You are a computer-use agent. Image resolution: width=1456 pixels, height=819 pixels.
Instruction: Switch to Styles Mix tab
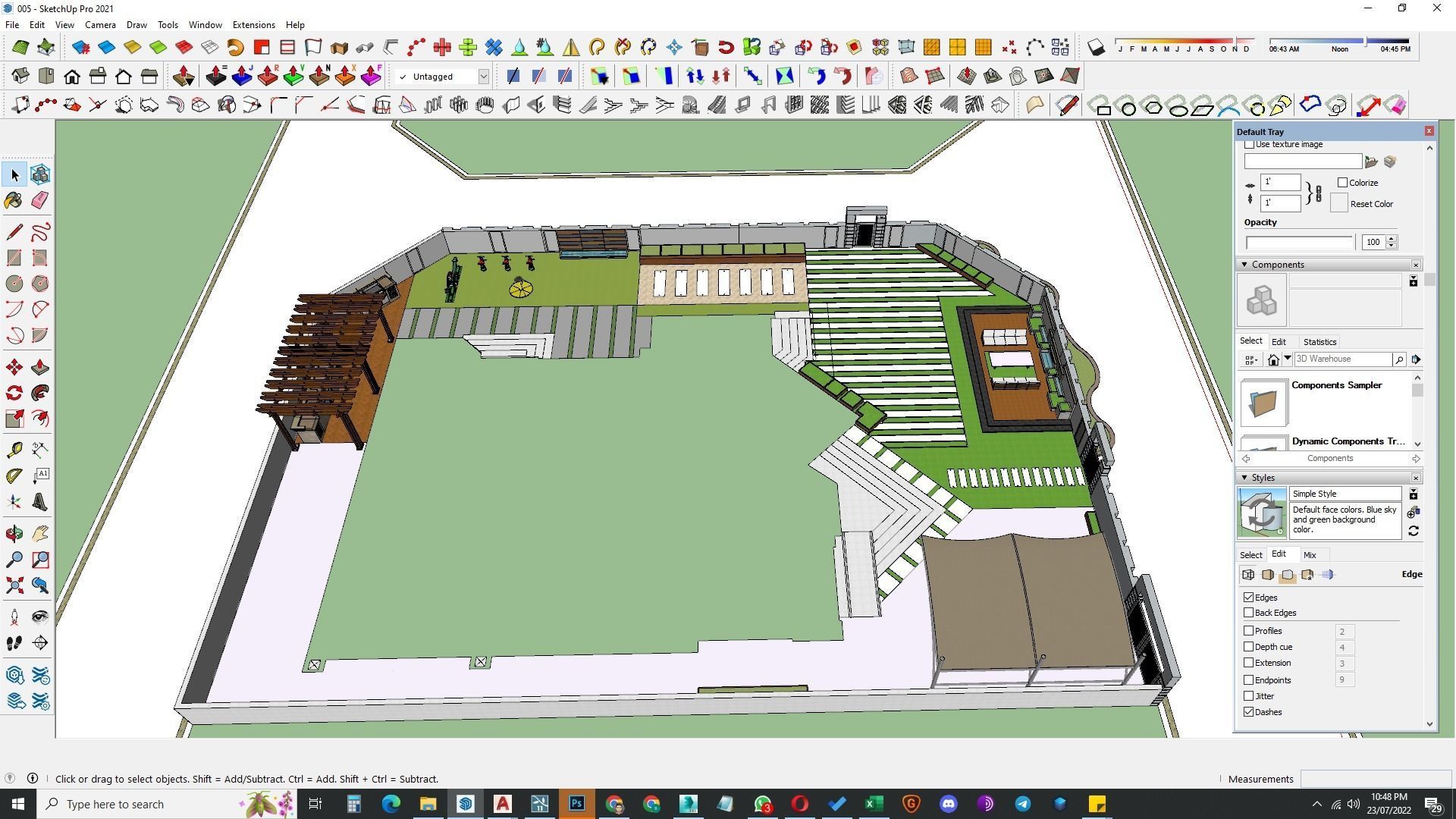pyautogui.click(x=1310, y=555)
